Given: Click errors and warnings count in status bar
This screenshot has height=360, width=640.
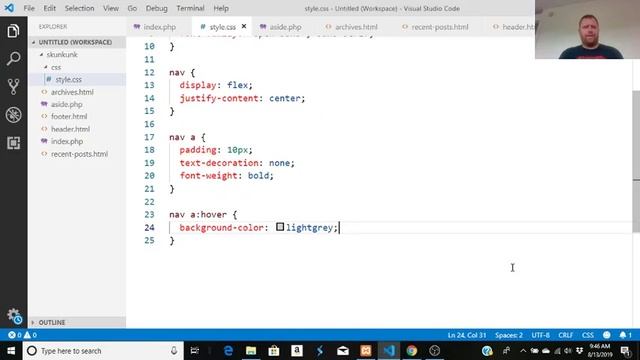Looking at the screenshot, I should coord(22,335).
